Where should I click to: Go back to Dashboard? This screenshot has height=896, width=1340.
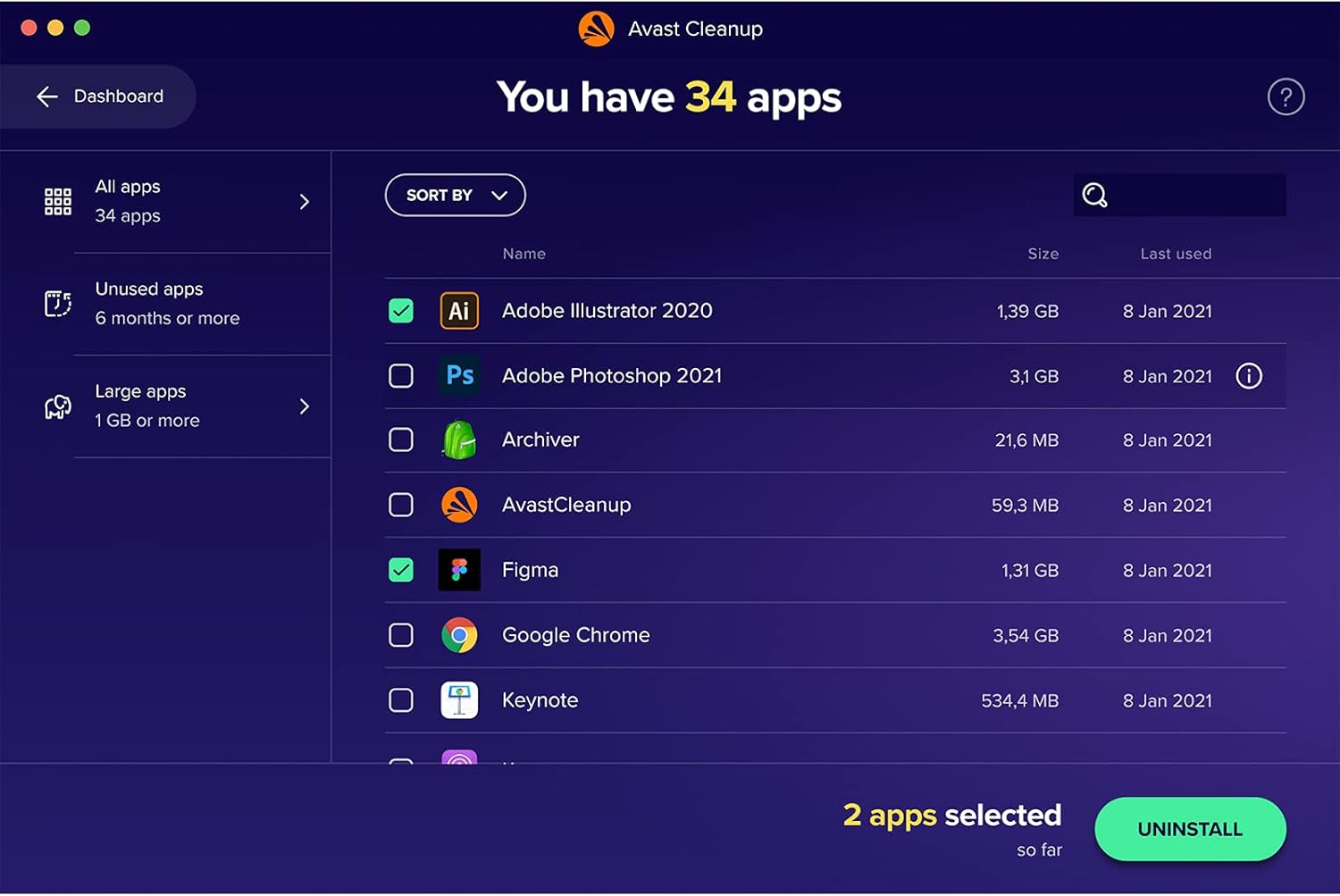98,96
